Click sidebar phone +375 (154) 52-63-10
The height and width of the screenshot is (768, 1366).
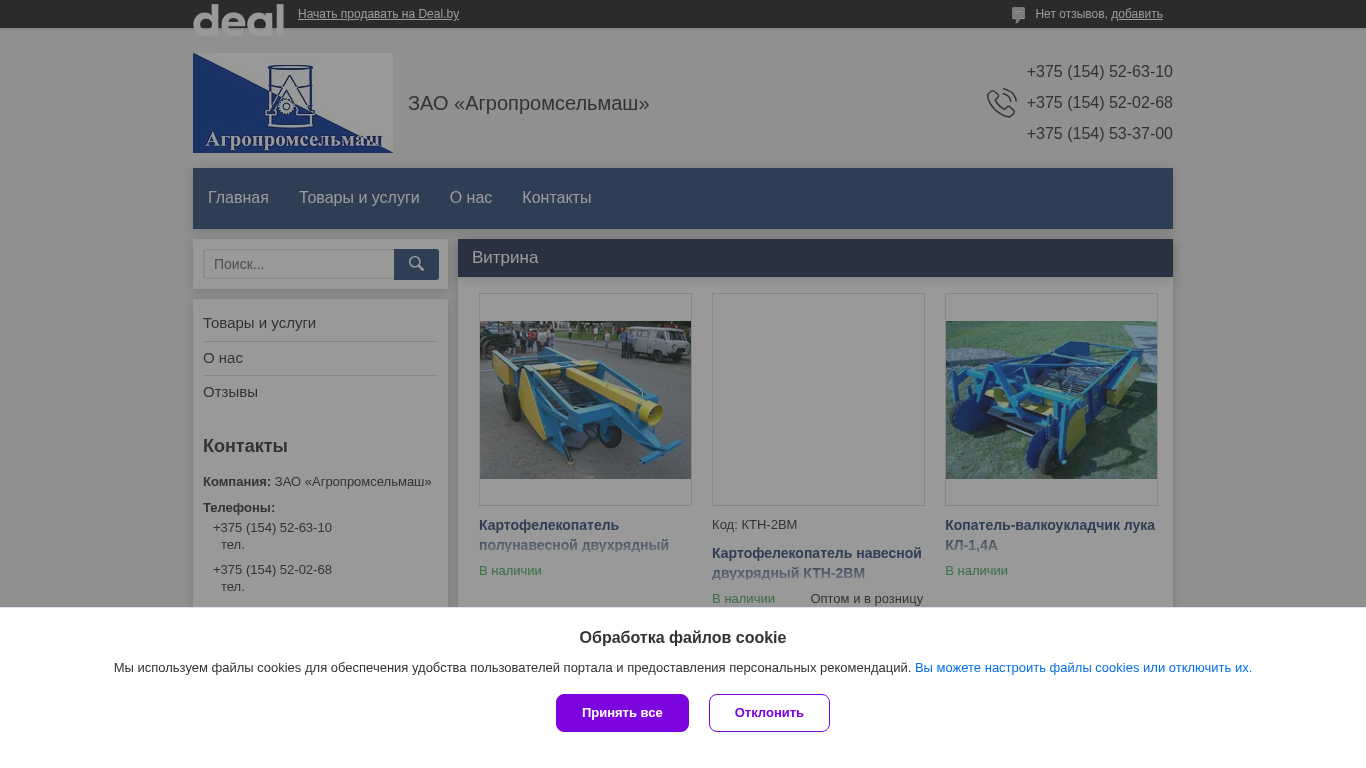(272, 528)
